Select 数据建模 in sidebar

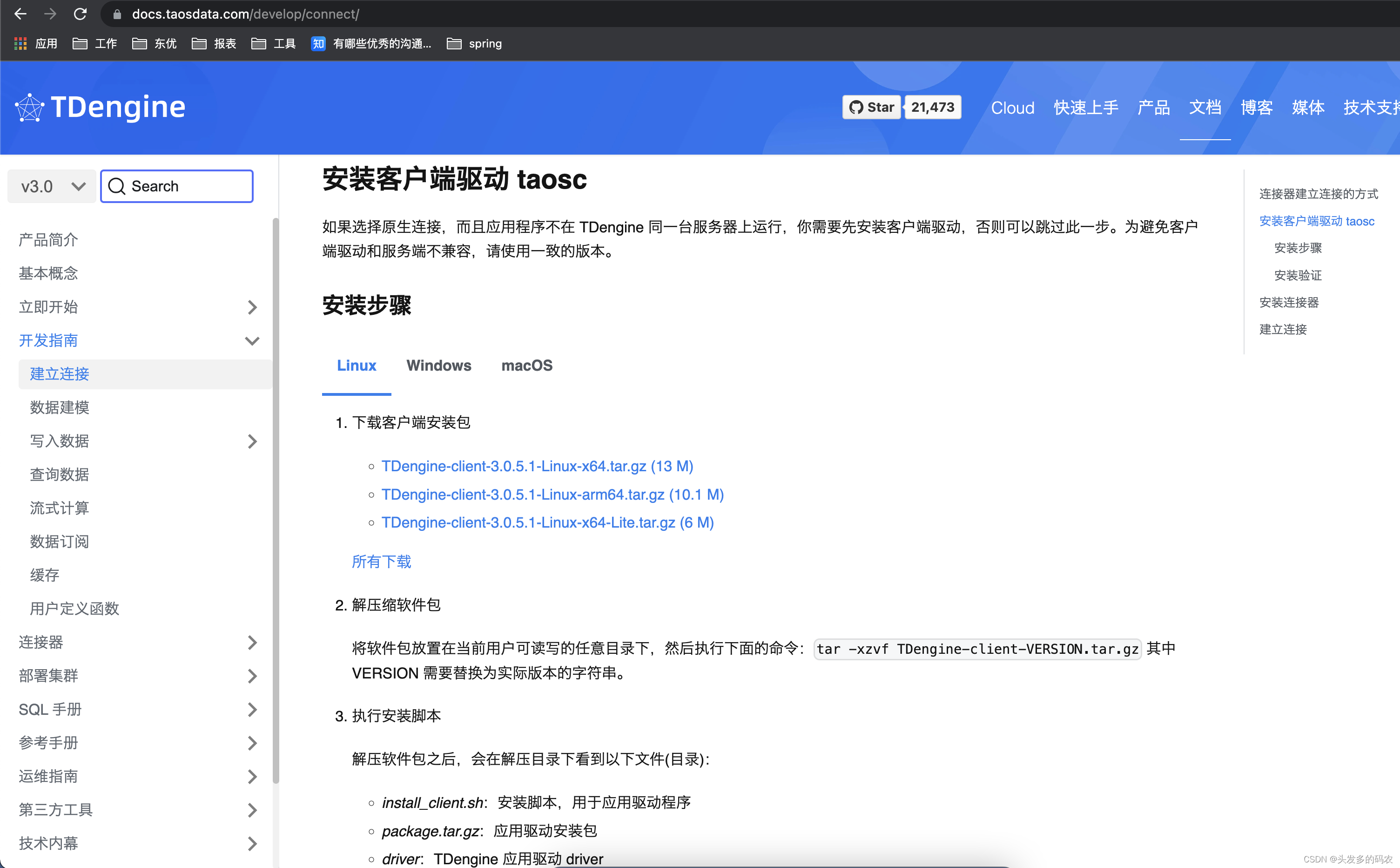coord(60,407)
